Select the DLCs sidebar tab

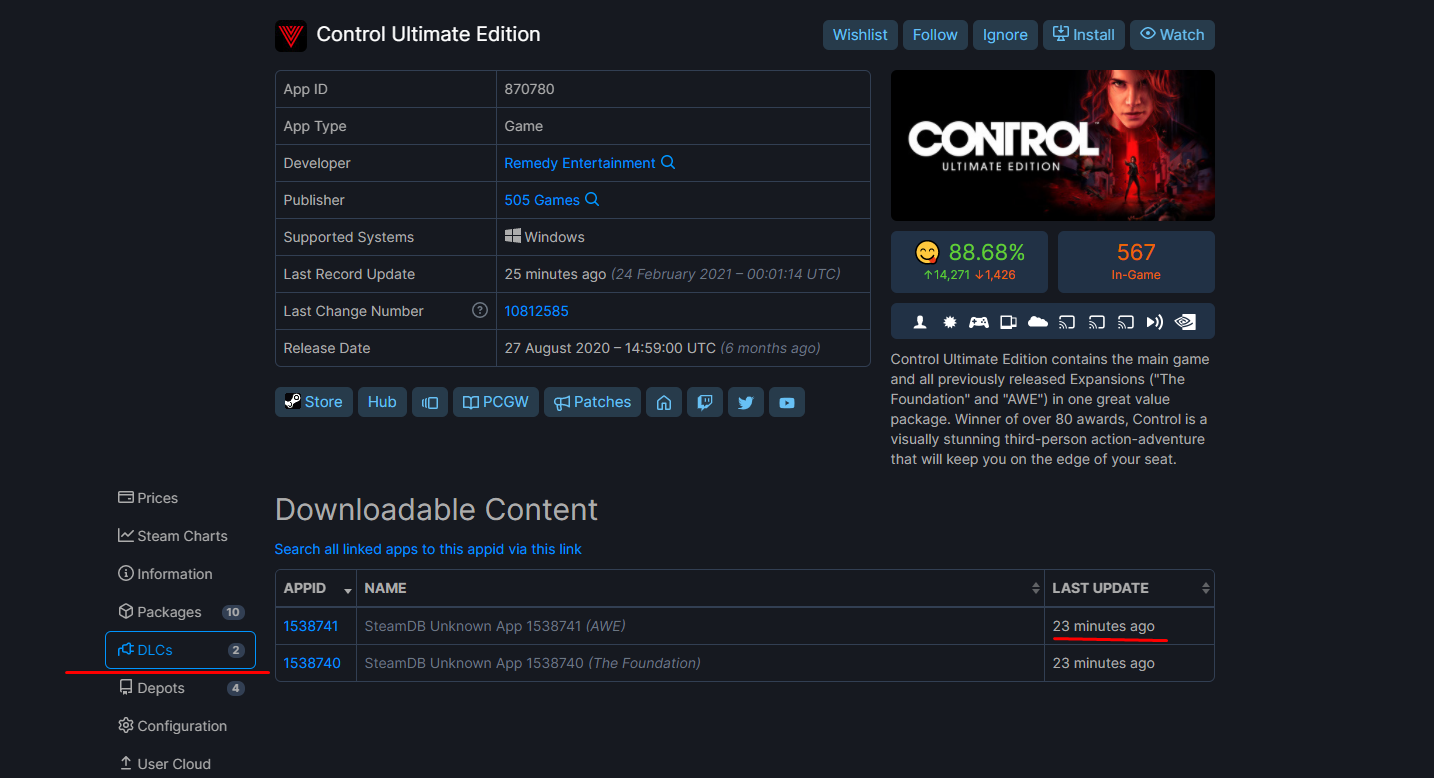coord(180,650)
